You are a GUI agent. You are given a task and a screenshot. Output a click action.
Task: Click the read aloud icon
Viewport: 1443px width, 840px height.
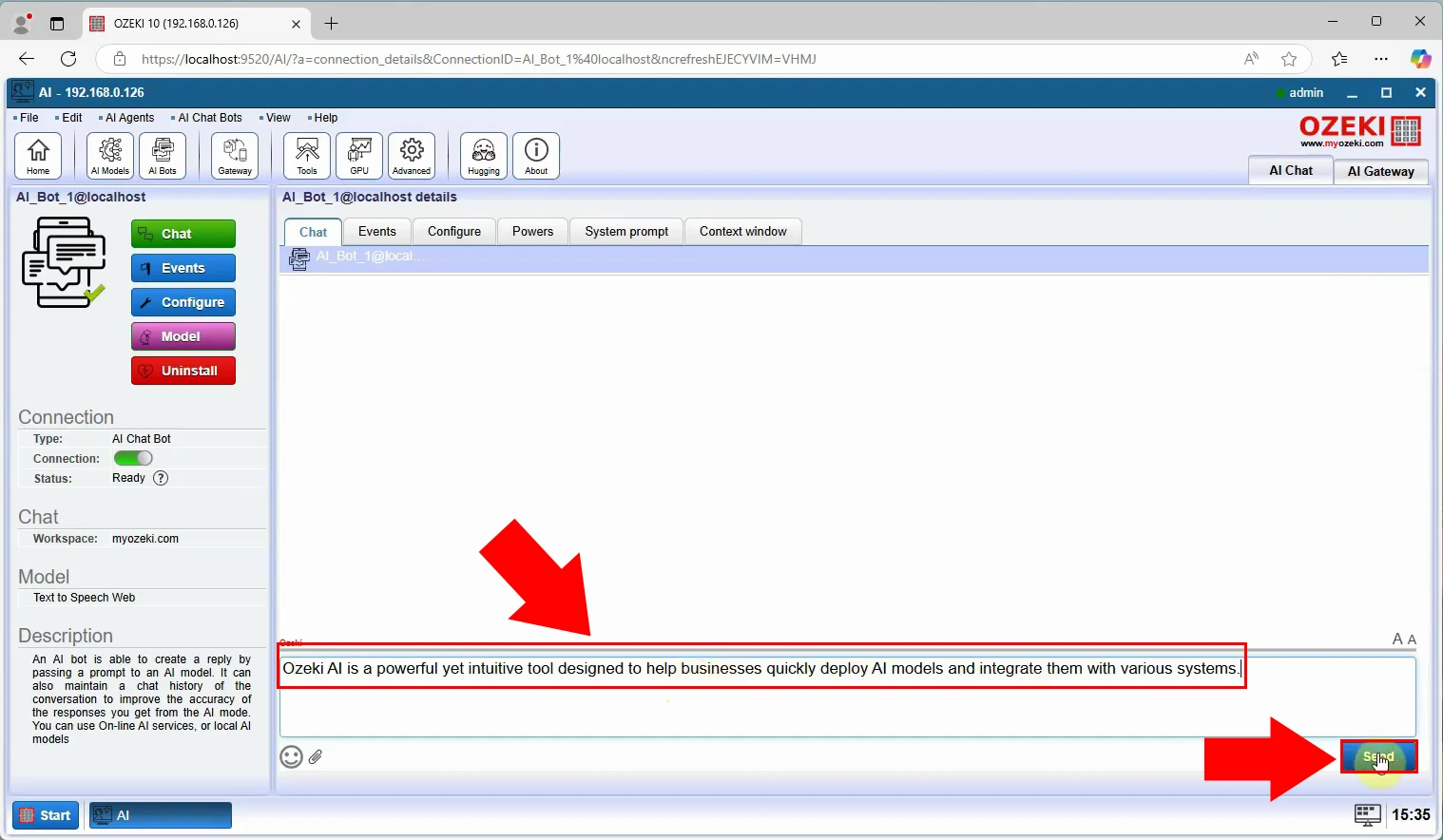click(x=1251, y=59)
